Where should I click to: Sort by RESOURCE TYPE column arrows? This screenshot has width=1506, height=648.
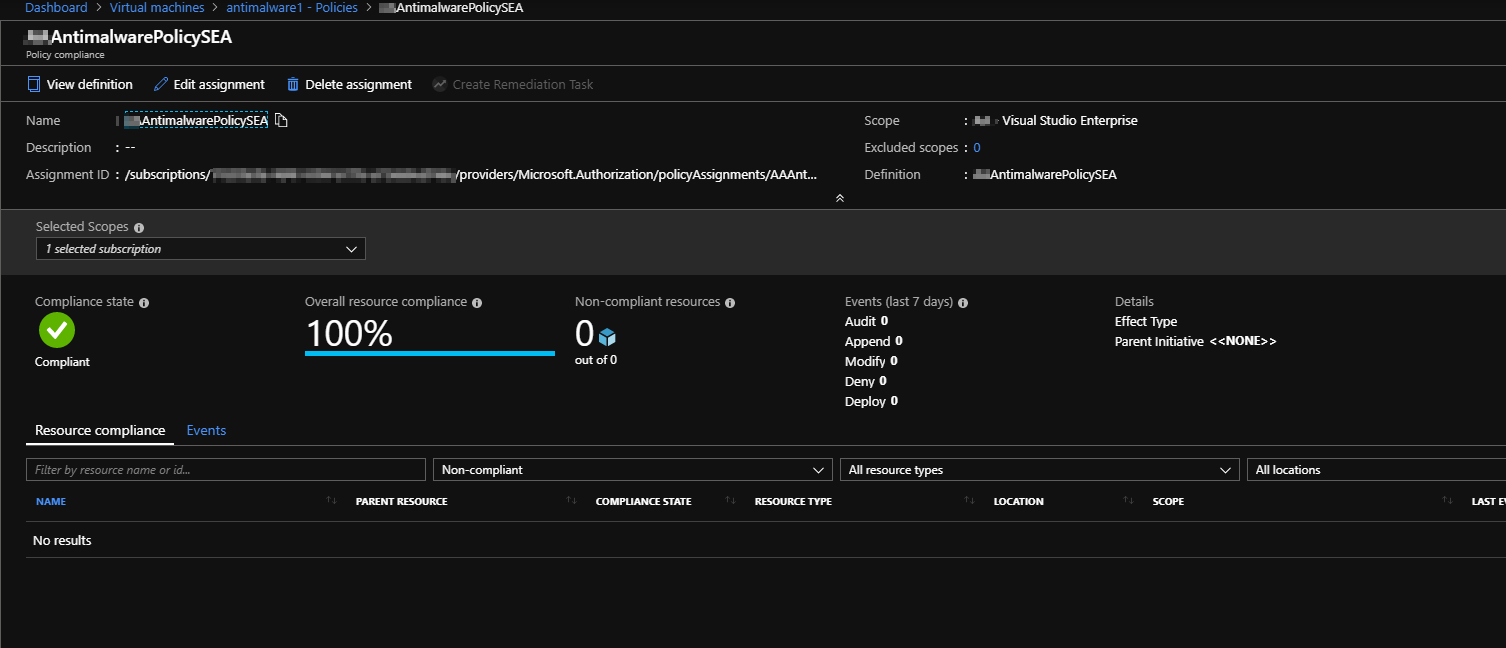[969, 500]
